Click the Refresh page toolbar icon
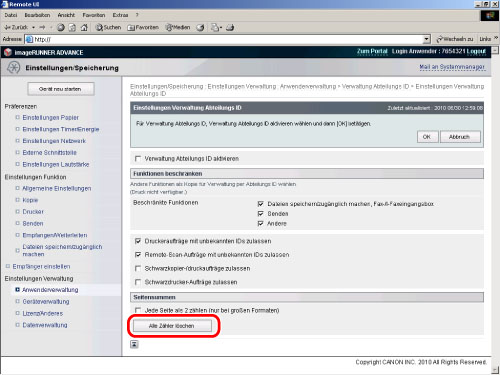 point(72,27)
